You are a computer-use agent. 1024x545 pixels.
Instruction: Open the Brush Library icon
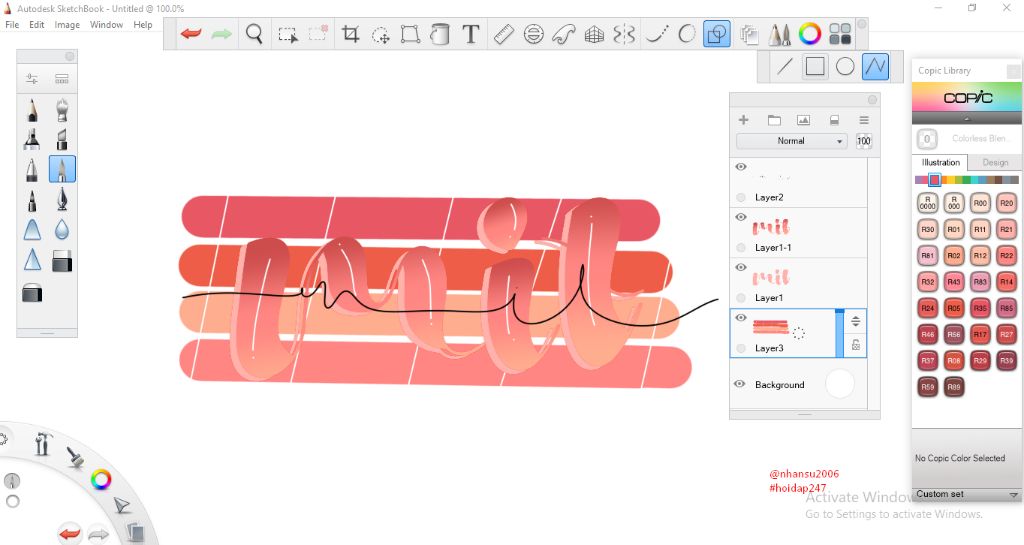tap(62, 79)
